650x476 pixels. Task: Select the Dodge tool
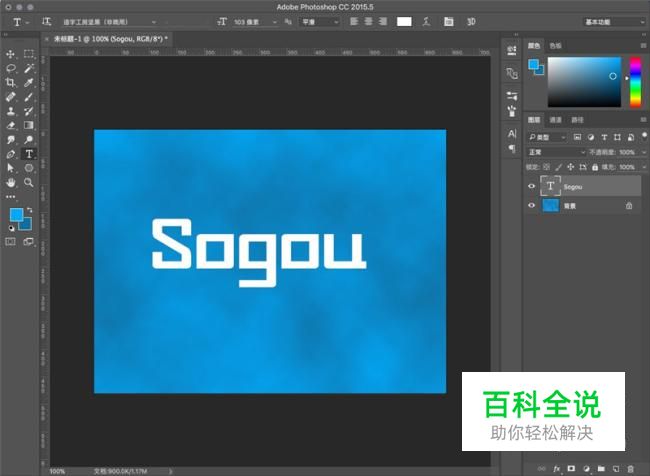[x=29, y=140]
